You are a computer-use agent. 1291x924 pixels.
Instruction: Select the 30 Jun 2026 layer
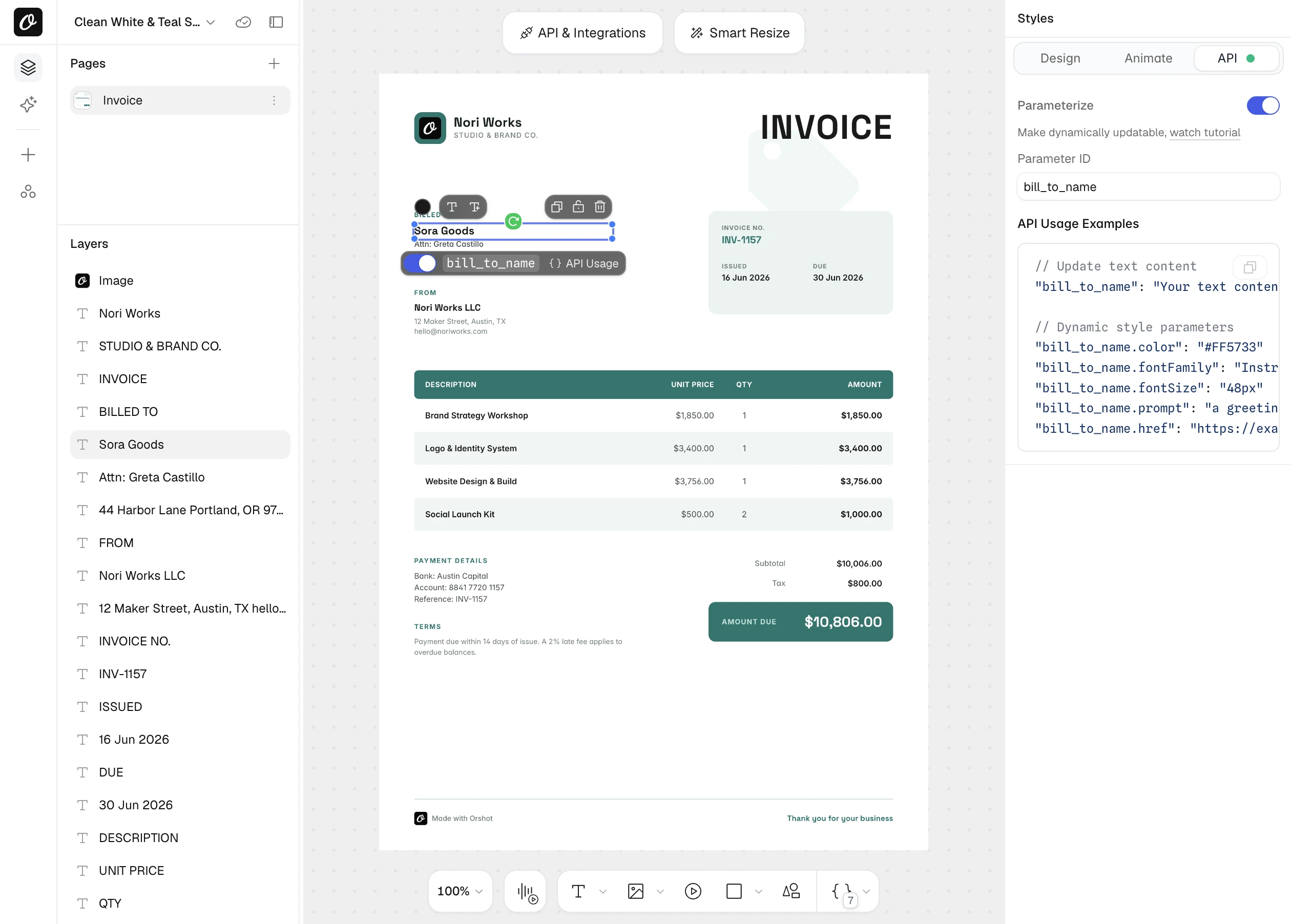(180, 805)
